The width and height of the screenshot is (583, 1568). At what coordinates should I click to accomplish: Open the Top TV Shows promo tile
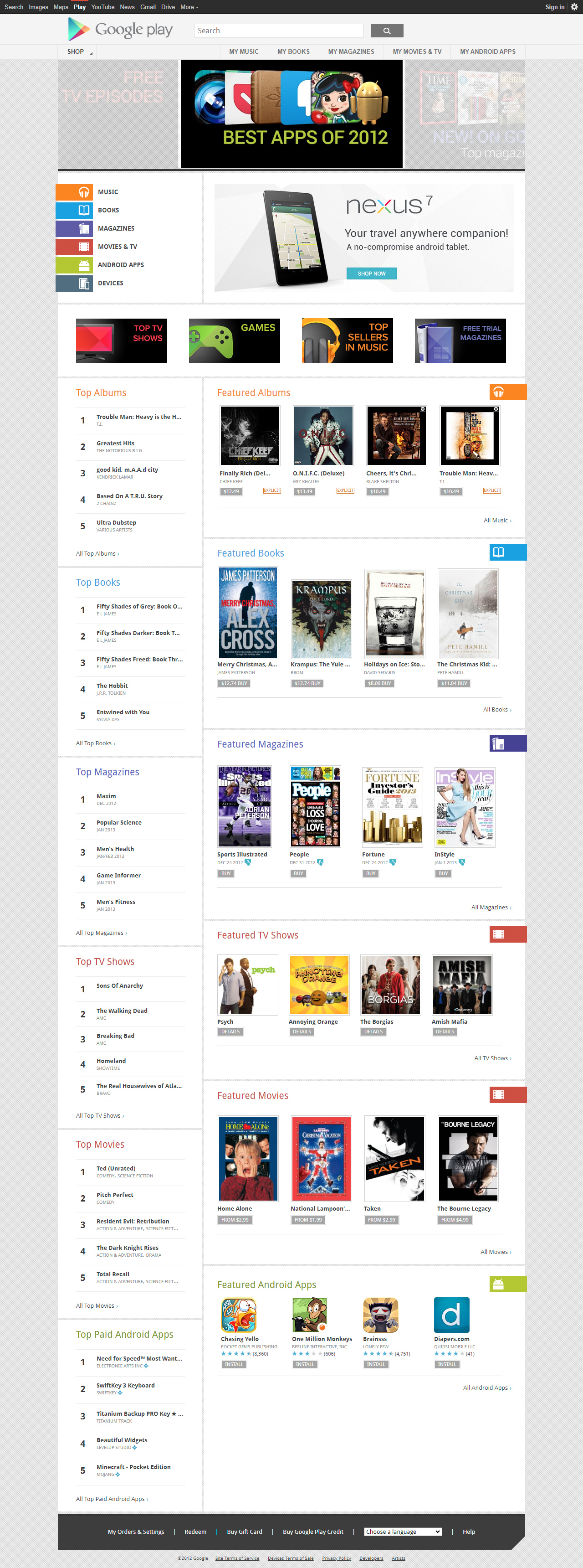[122, 340]
